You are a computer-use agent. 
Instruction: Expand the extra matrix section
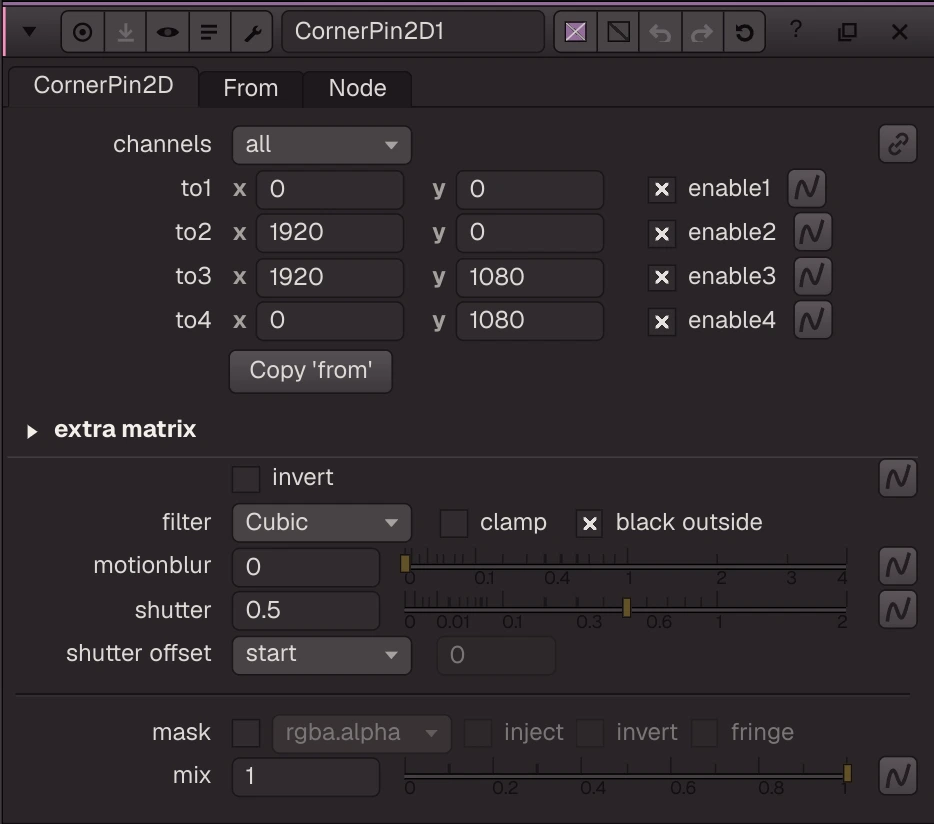(32, 431)
